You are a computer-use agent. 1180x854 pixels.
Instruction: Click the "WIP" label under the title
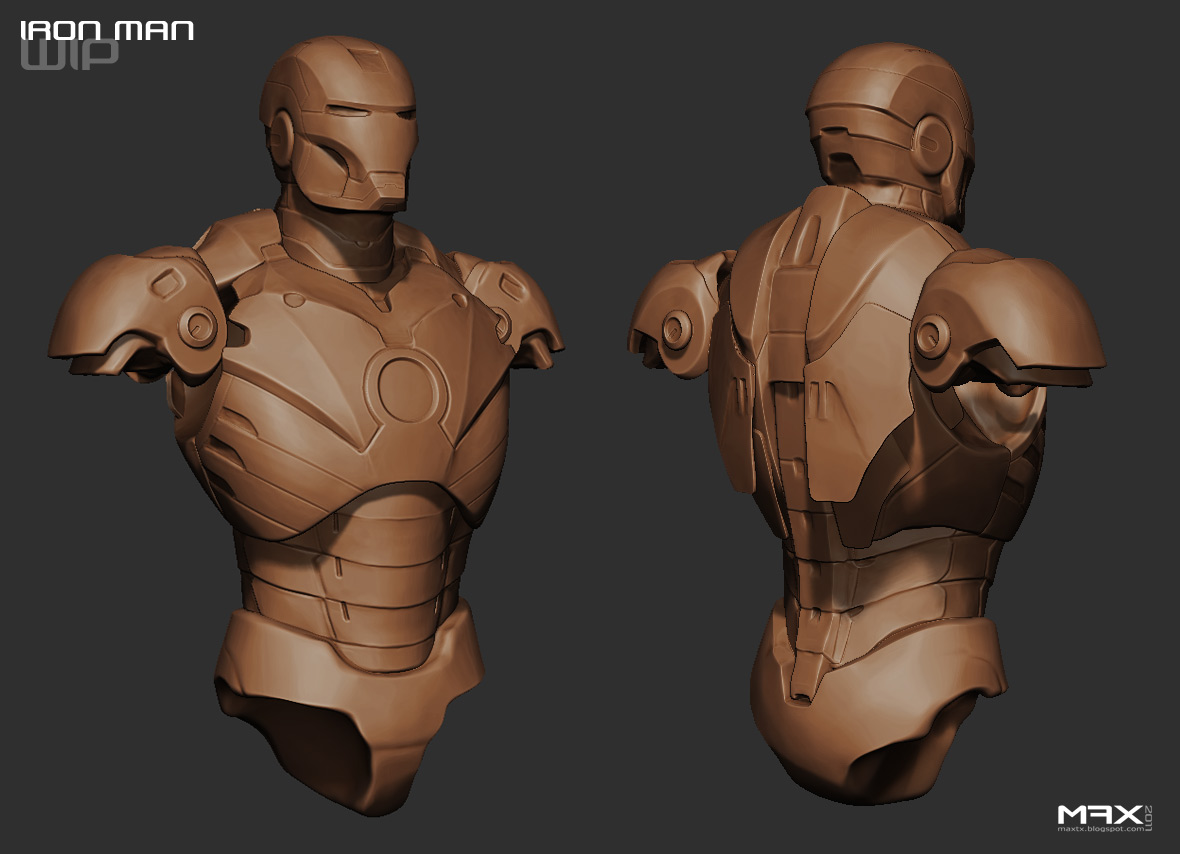click(69, 54)
